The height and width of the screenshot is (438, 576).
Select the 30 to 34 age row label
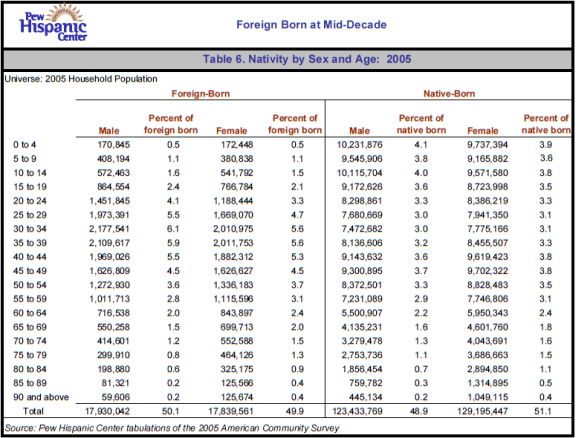pos(30,229)
